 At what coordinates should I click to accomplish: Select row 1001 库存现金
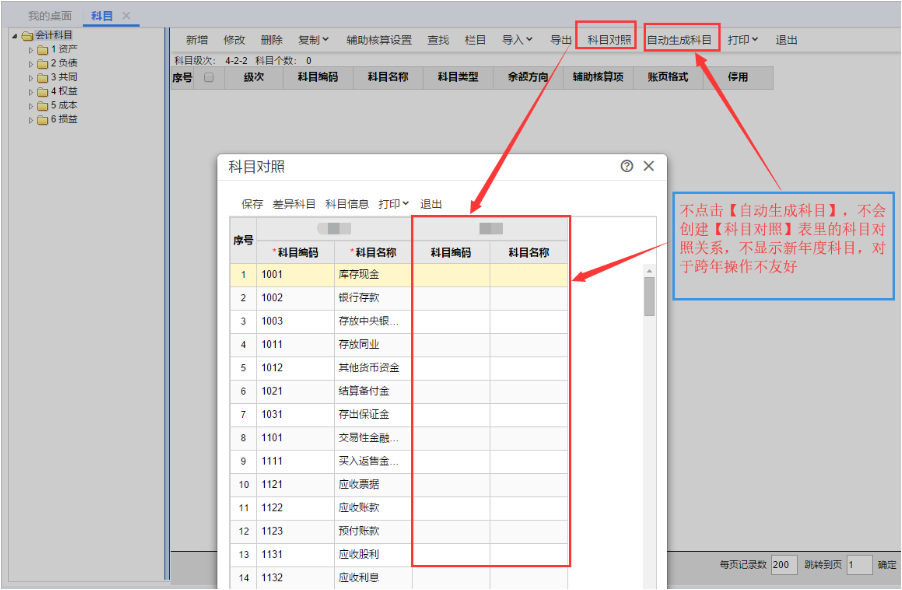(399, 275)
